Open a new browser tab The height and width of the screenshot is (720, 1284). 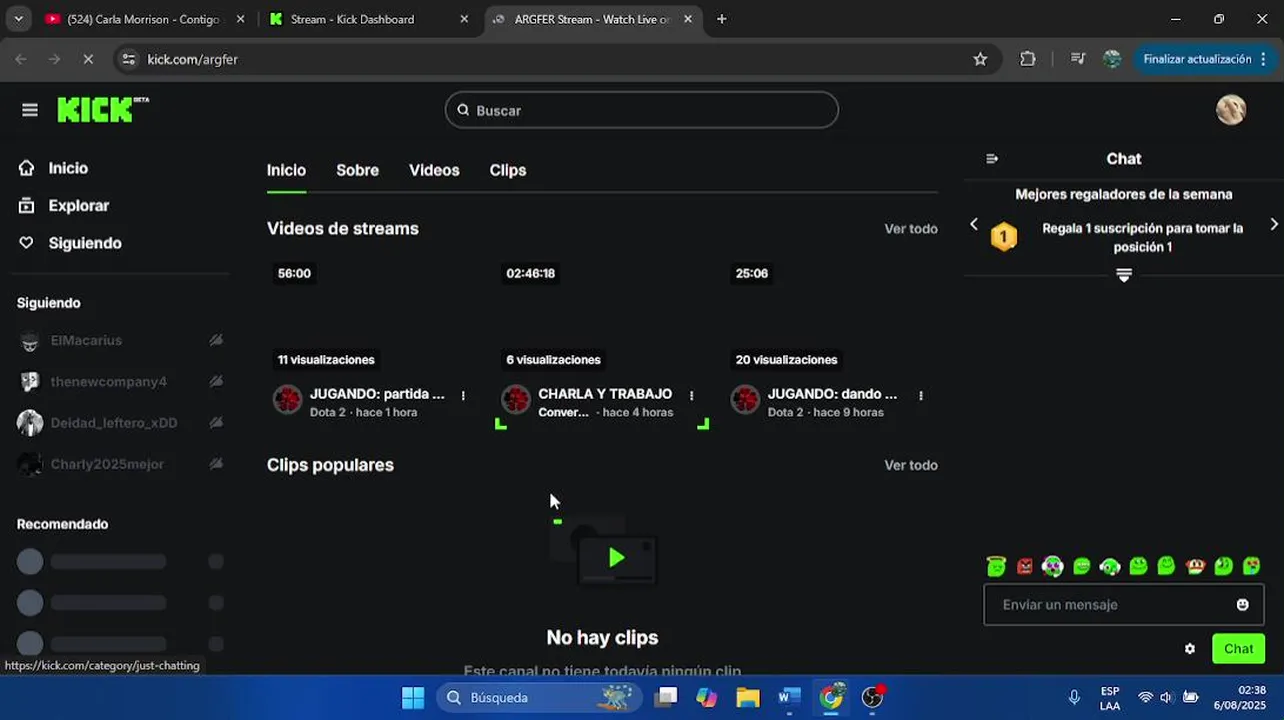coord(722,19)
